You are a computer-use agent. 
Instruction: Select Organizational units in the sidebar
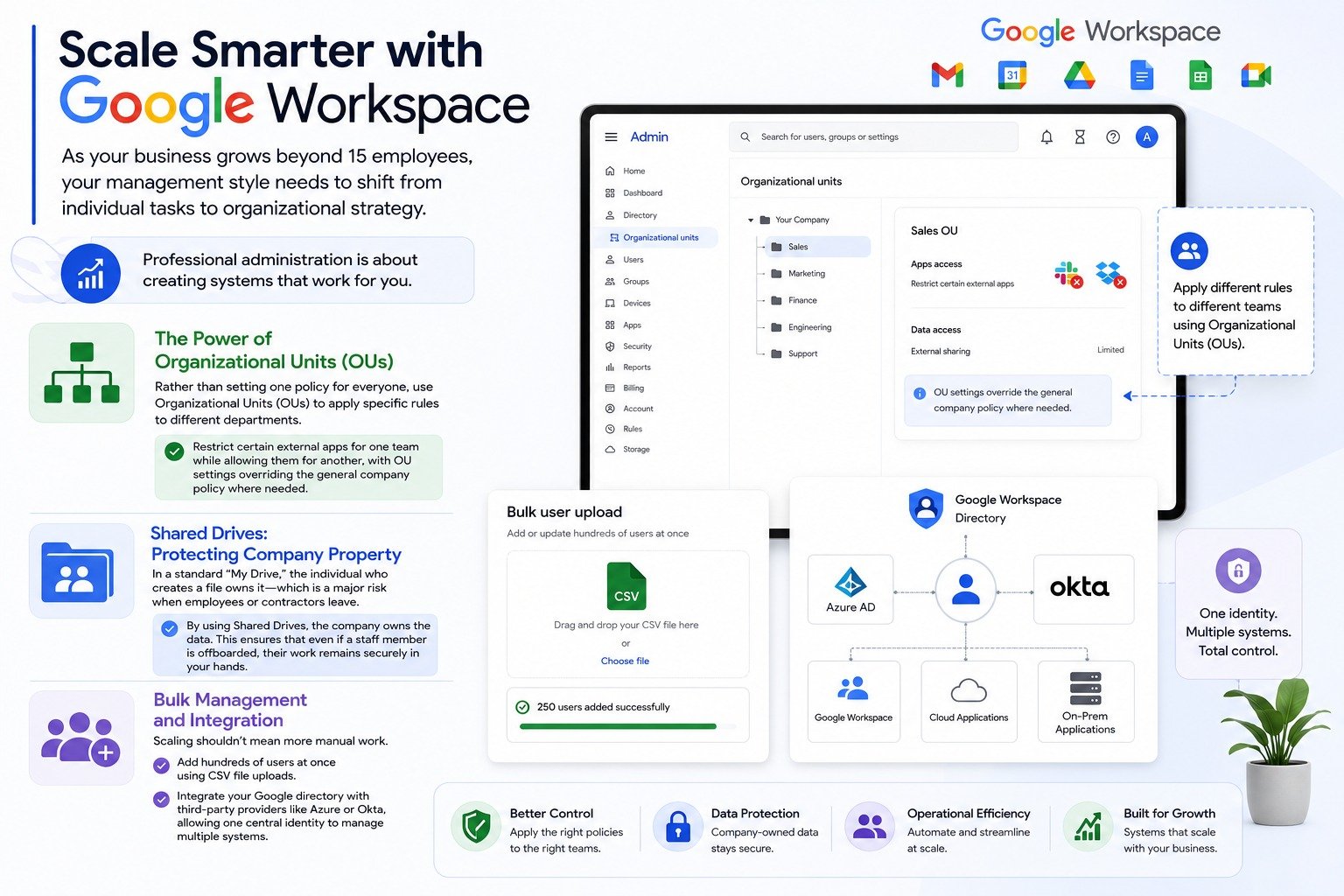tap(656, 237)
